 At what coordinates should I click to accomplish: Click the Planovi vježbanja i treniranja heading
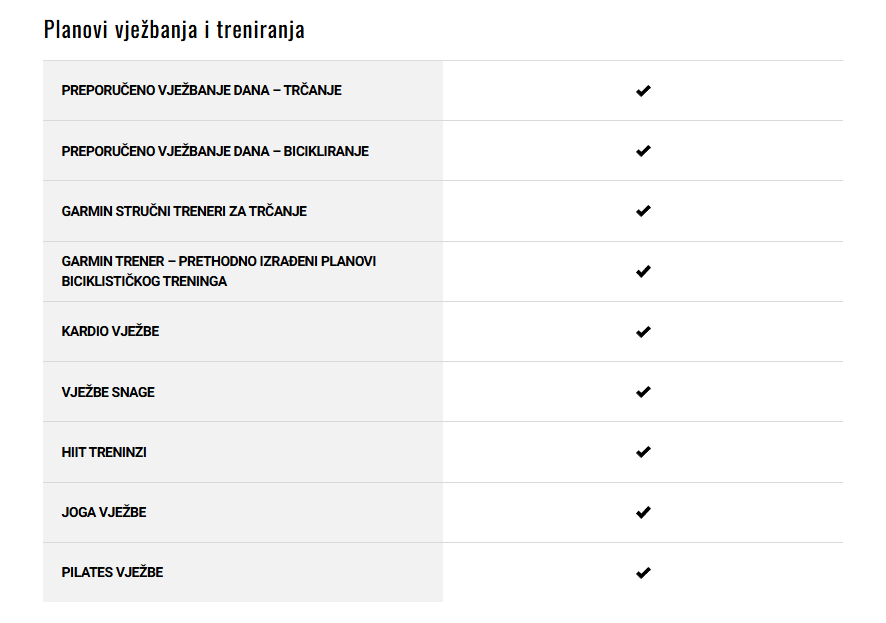[174, 29]
